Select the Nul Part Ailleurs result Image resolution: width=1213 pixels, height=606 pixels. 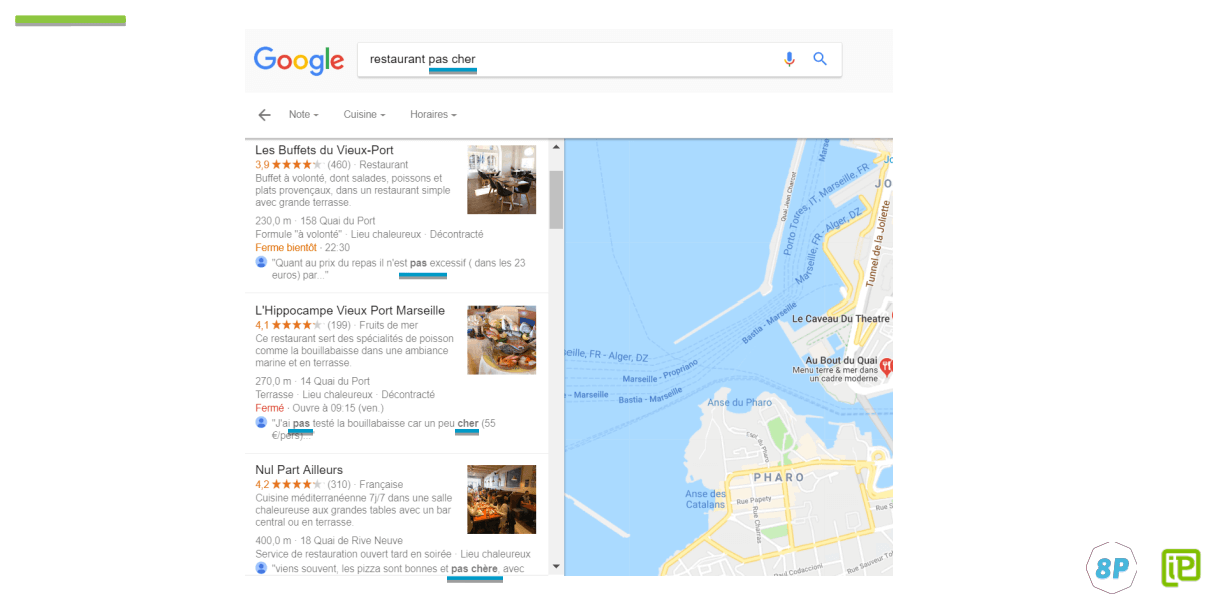(x=299, y=470)
